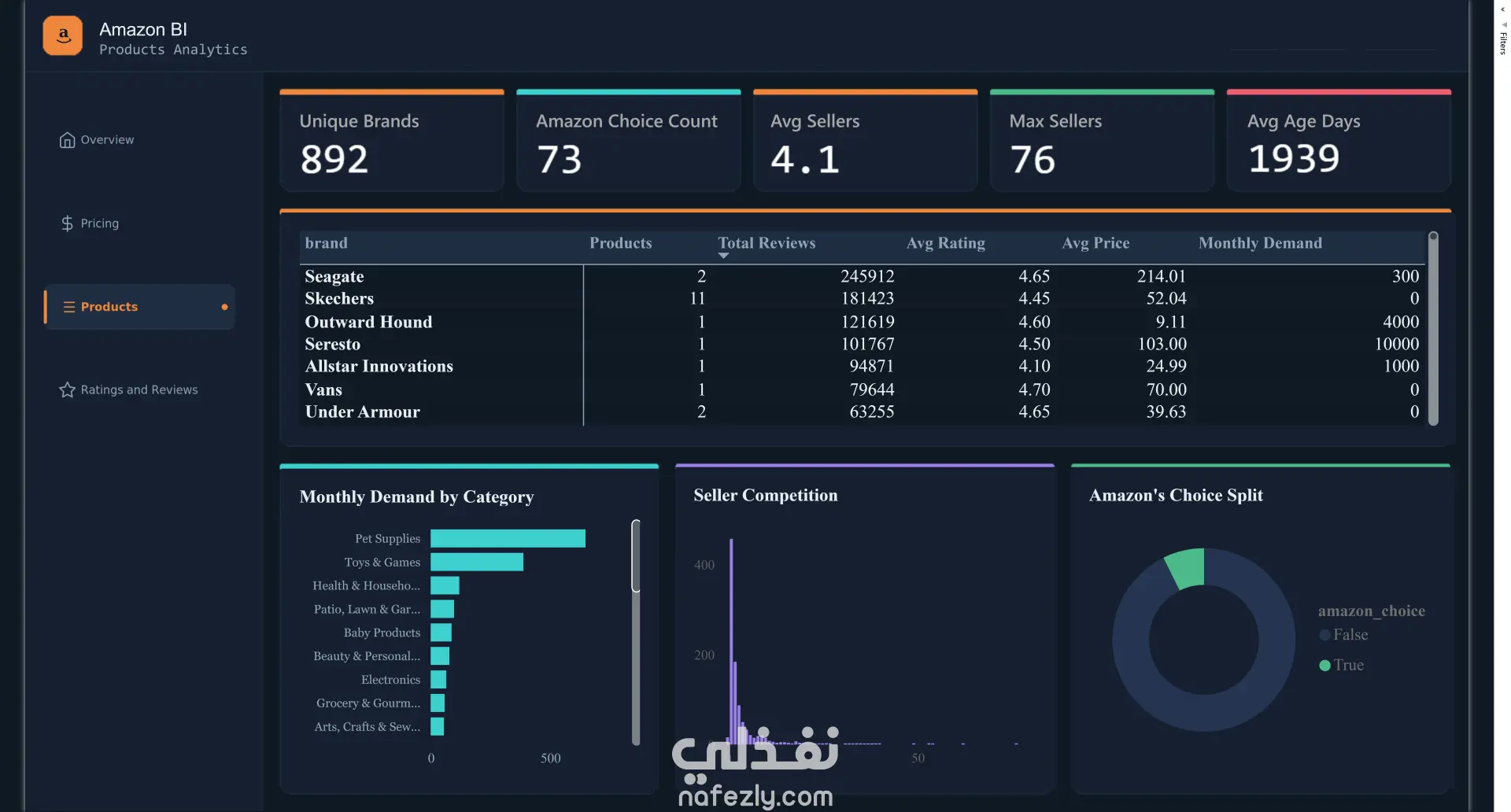Click the 10000 monthly demand cell

pos(1397,345)
